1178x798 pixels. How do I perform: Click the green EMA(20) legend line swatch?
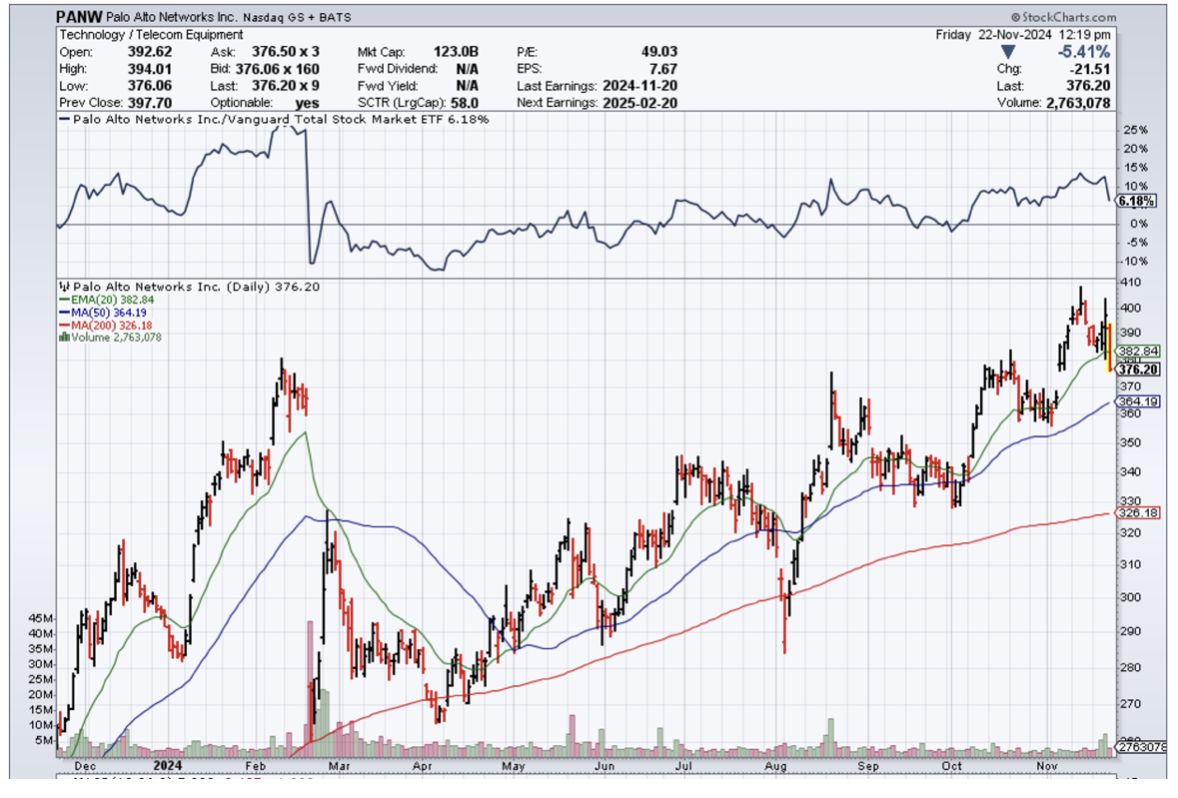coord(64,299)
